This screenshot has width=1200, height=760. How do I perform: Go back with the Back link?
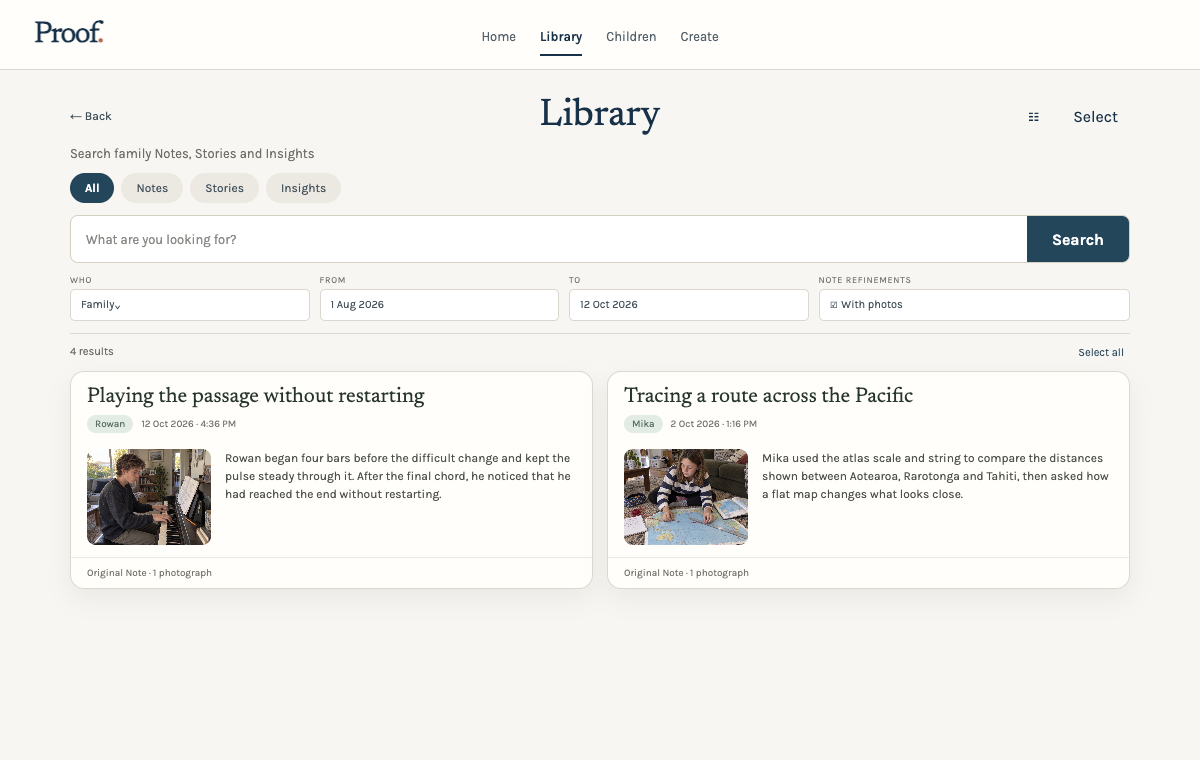point(91,116)
